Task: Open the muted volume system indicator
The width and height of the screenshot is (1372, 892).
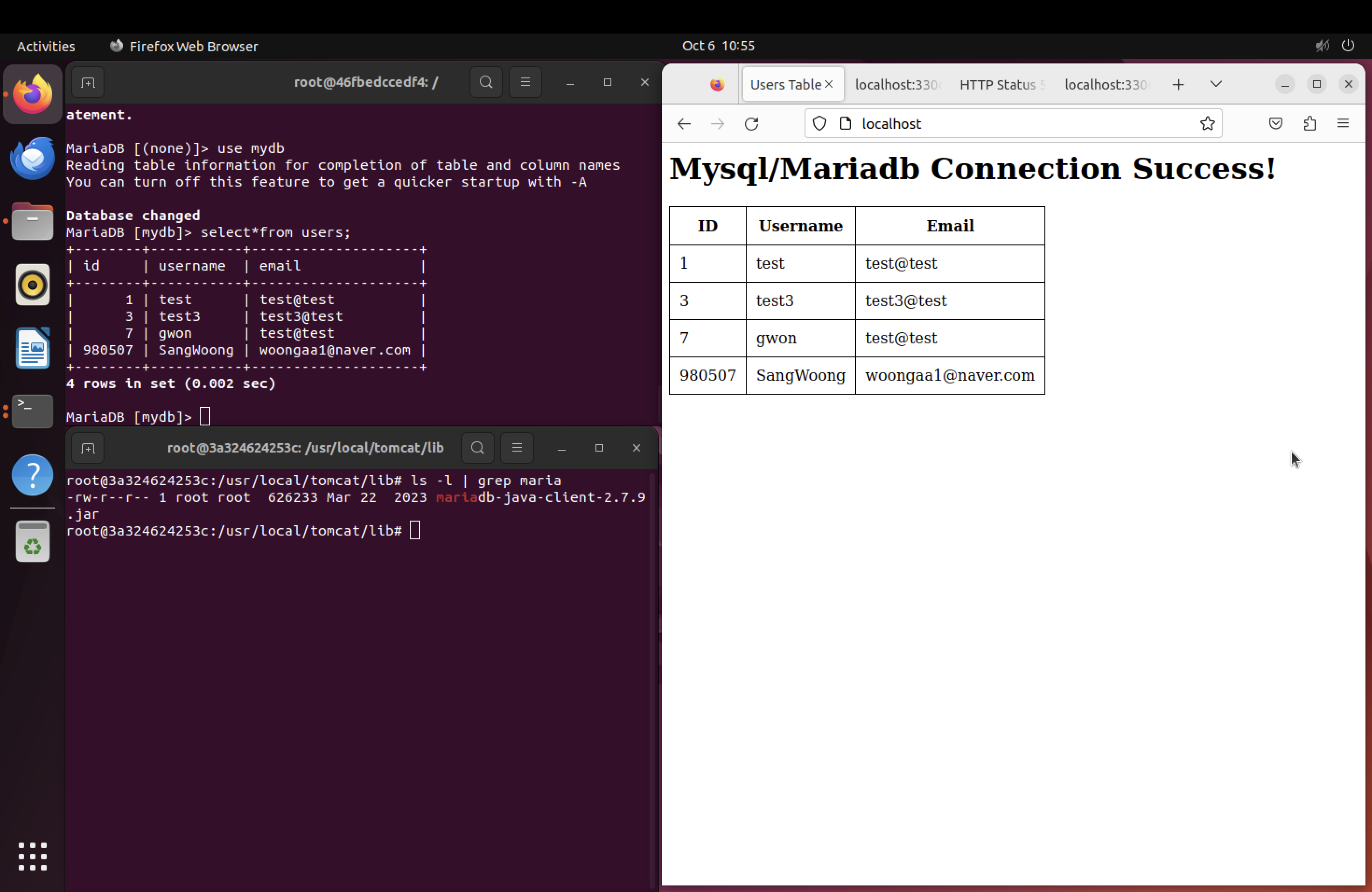Action: point(1322,46)
